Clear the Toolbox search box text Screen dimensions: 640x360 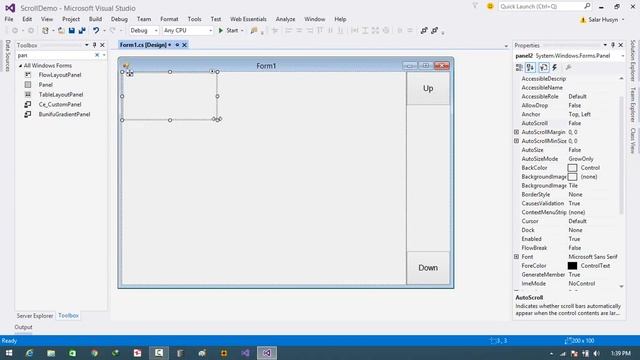pyautogui.click(x=97, y=55)
